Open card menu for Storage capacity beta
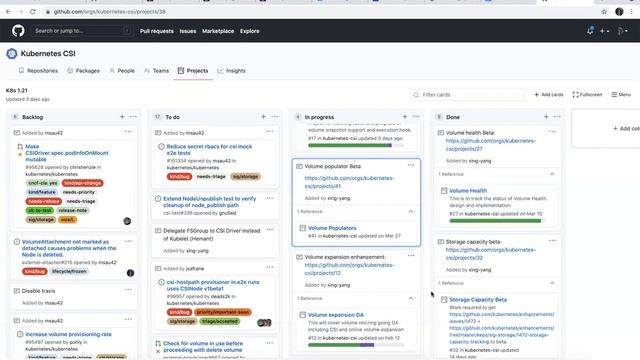The image size is (640, 360). tap(552, 241)
